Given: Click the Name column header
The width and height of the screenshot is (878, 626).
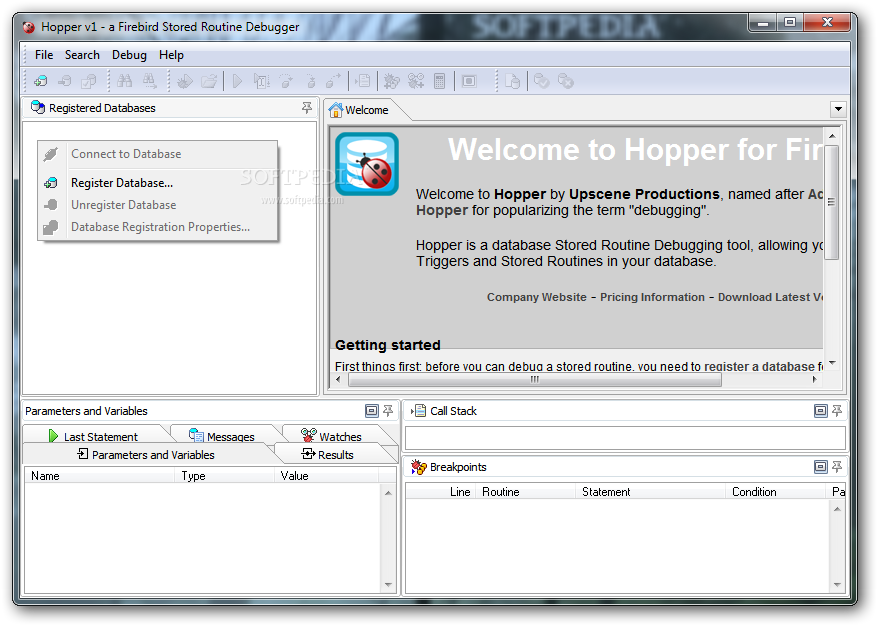Looking at the screenshot, I should 100,476.
